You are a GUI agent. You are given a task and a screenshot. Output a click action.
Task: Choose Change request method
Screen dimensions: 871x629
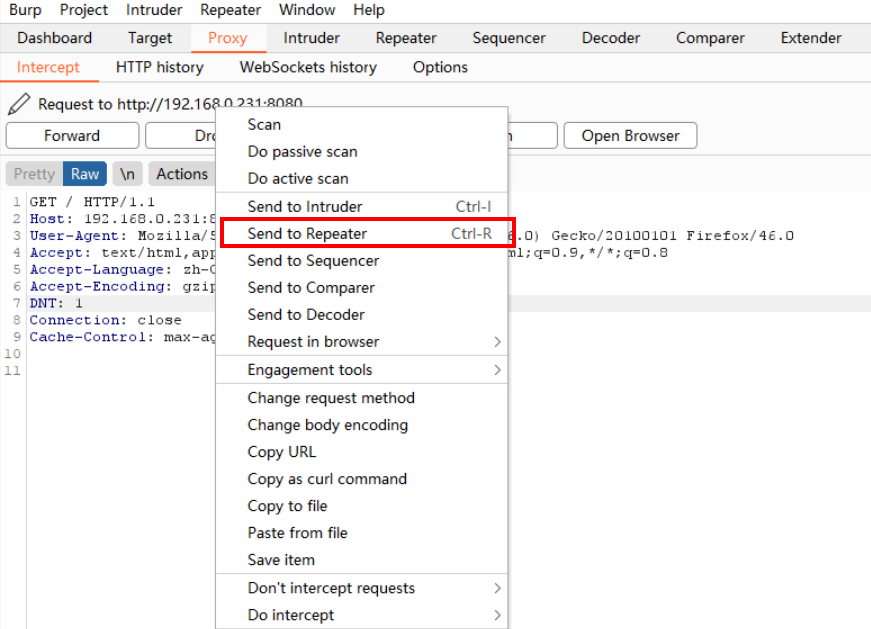(362, 398)
